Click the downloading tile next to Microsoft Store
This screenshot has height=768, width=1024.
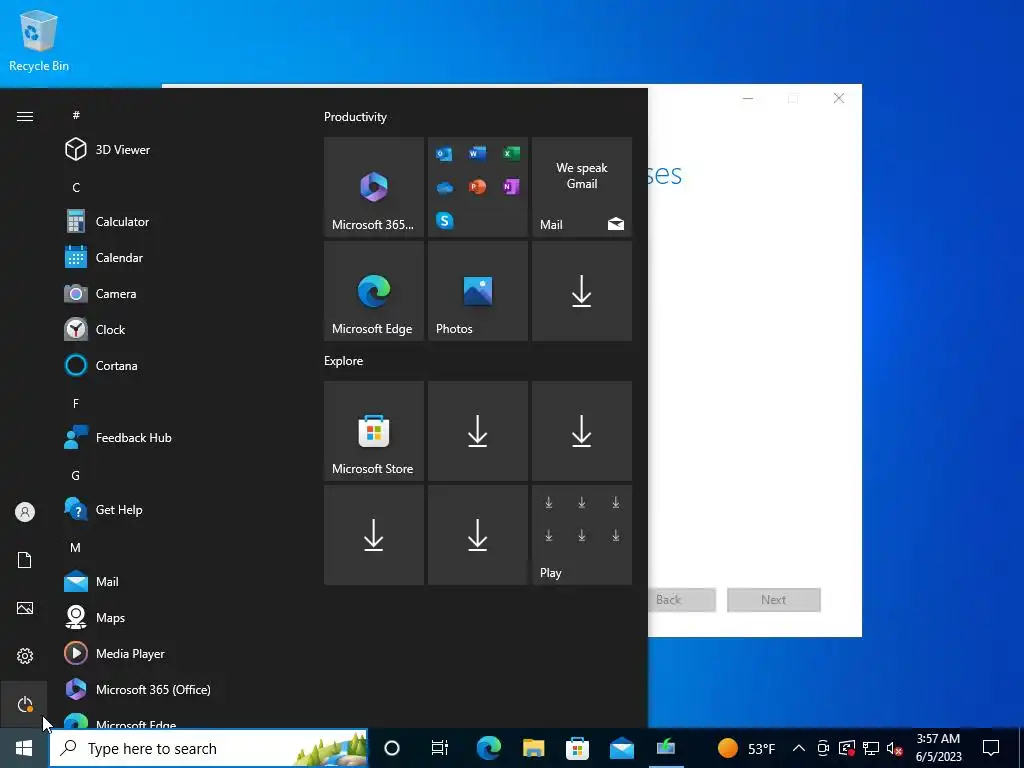(x=477, y=431)
